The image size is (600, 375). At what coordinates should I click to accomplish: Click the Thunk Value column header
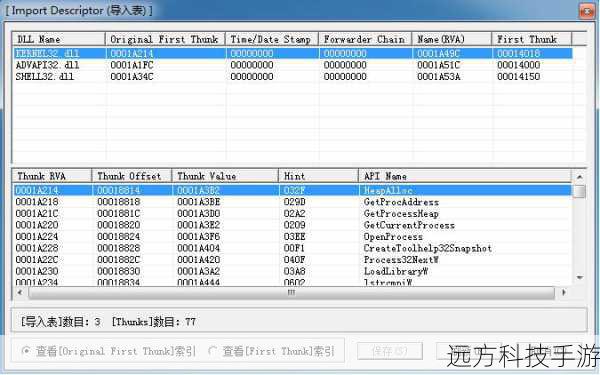tap(225, 176)
